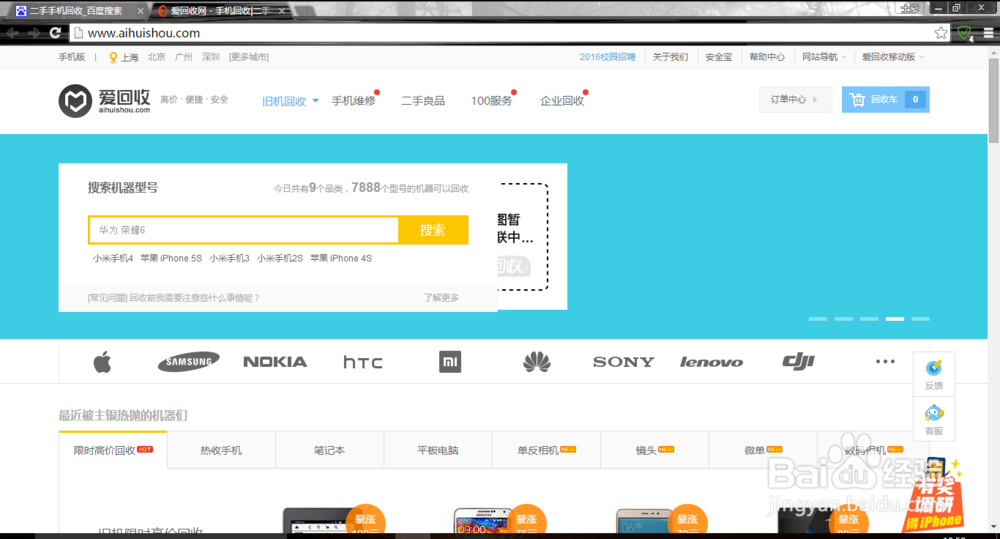Open the 手机版 link

[71, 57]
